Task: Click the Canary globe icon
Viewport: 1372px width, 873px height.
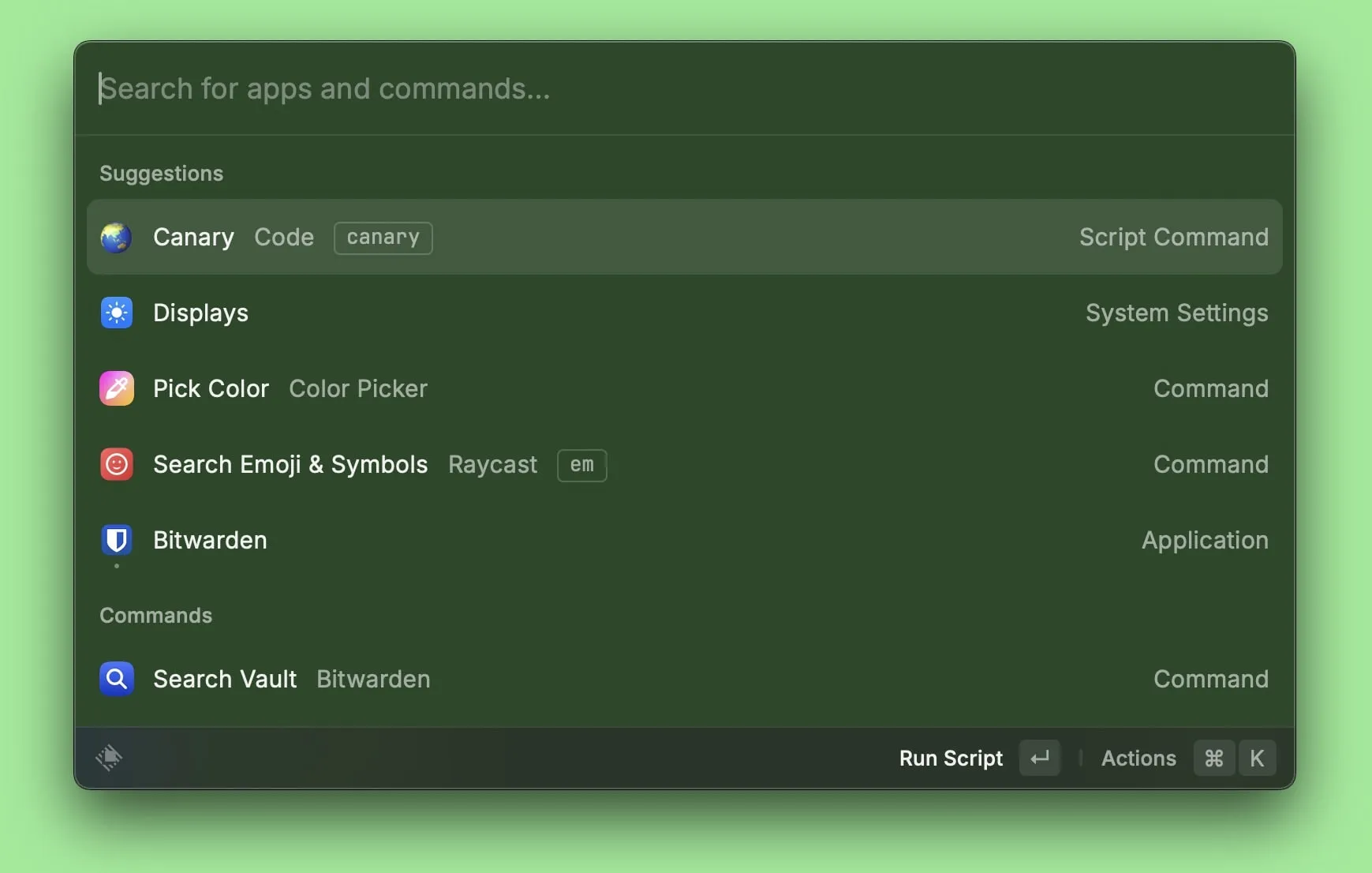Action: point(116,238)
